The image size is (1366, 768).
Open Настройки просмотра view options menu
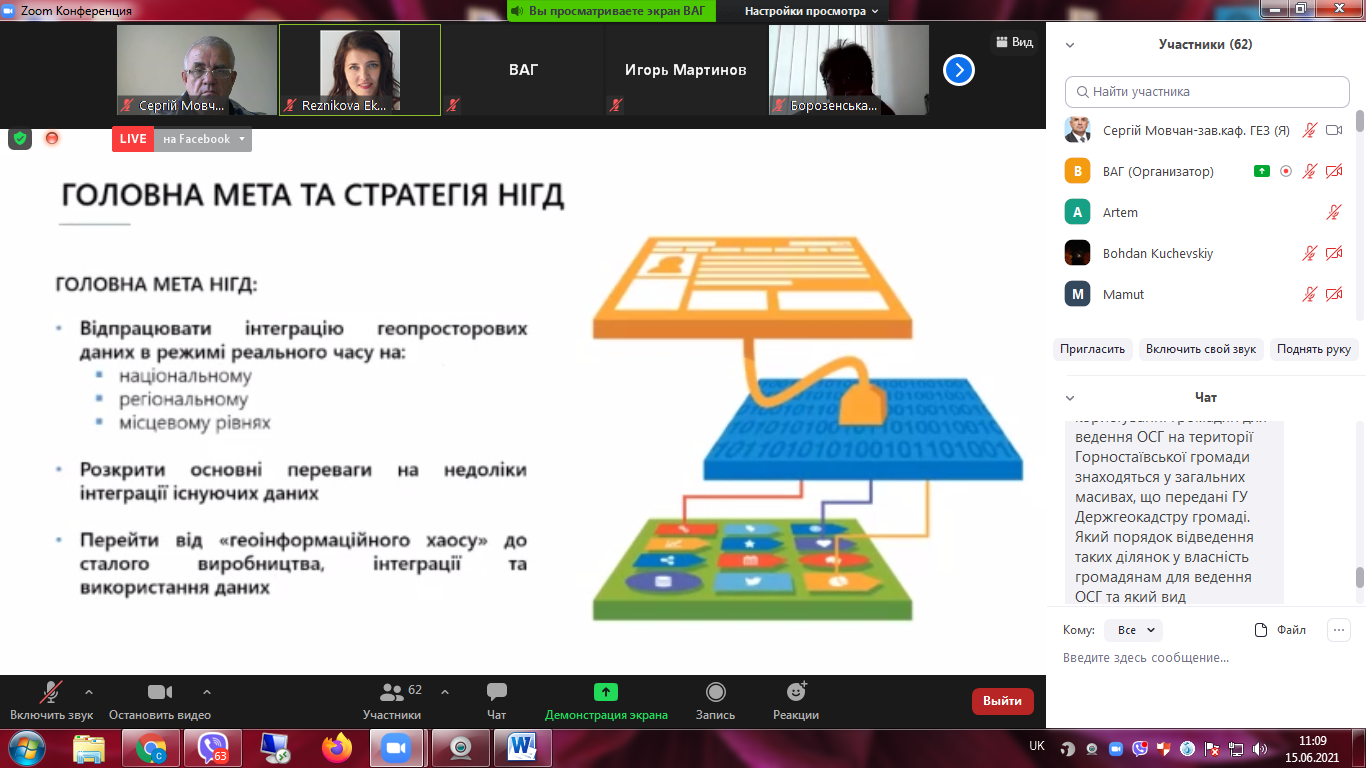(x=812, y=11)
